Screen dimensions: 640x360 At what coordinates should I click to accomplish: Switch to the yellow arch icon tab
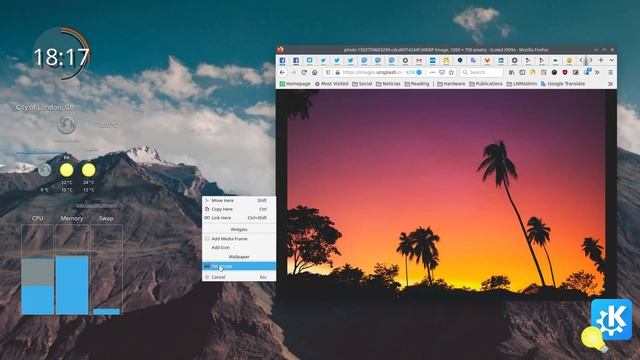click(x=446, y=60)
